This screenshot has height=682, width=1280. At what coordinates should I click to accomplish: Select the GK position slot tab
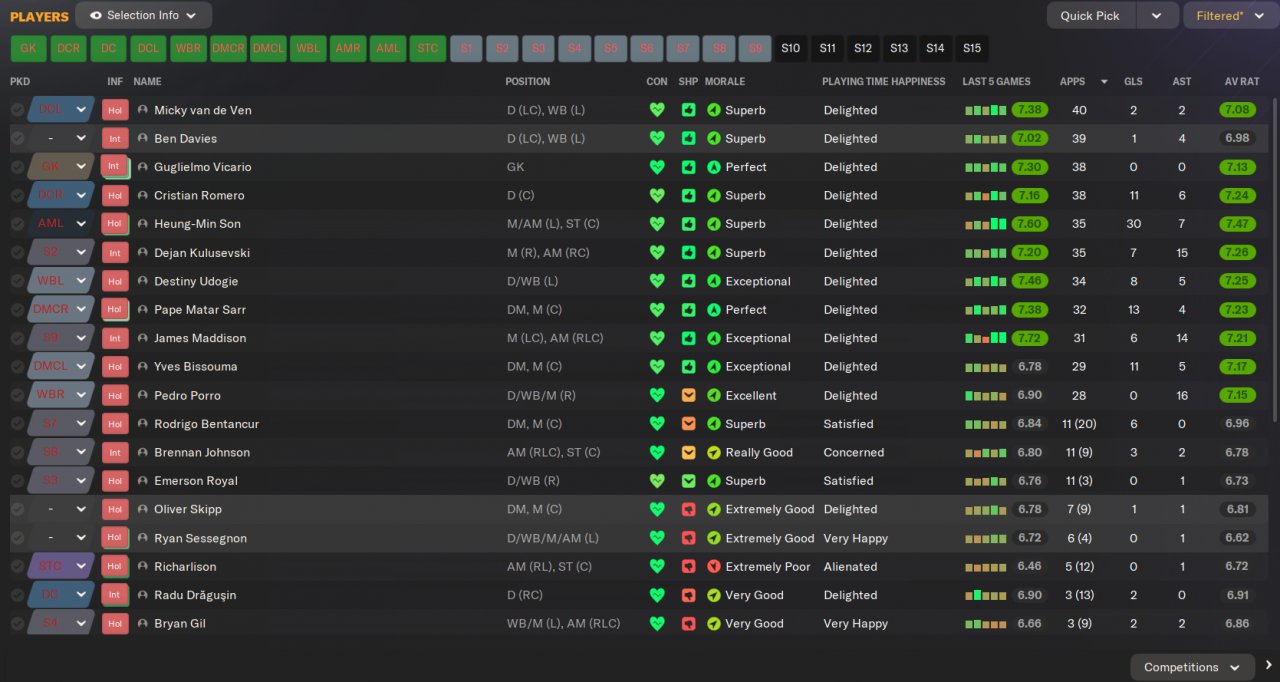coord(28,48)
